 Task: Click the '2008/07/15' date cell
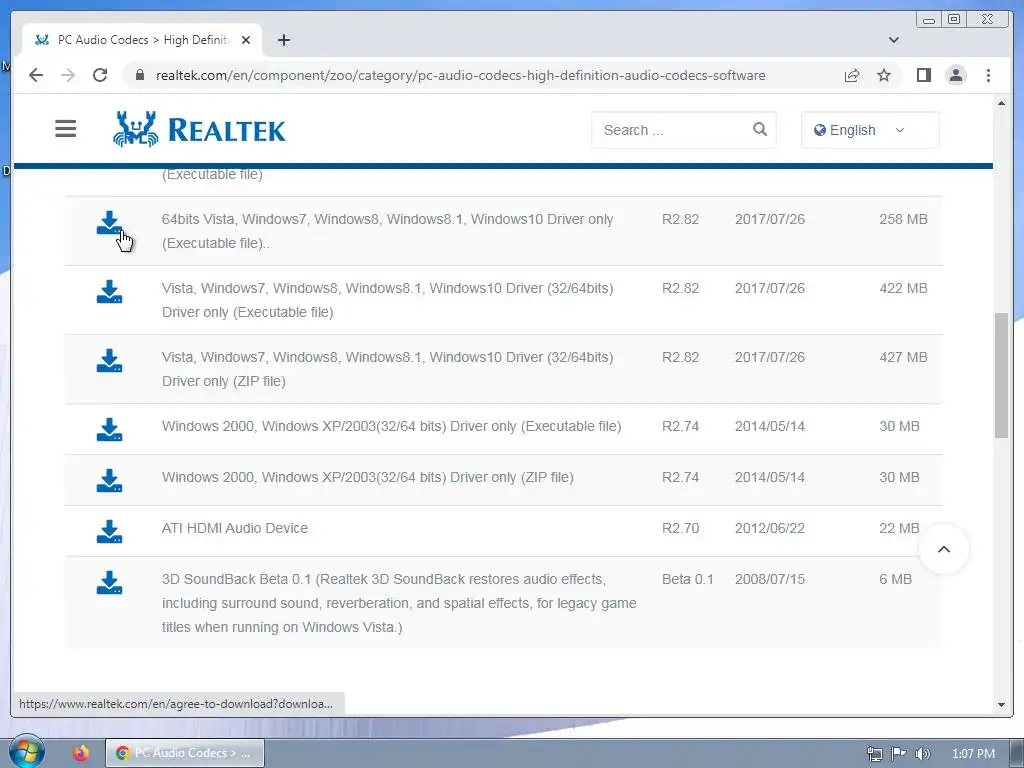coord(769,579)
